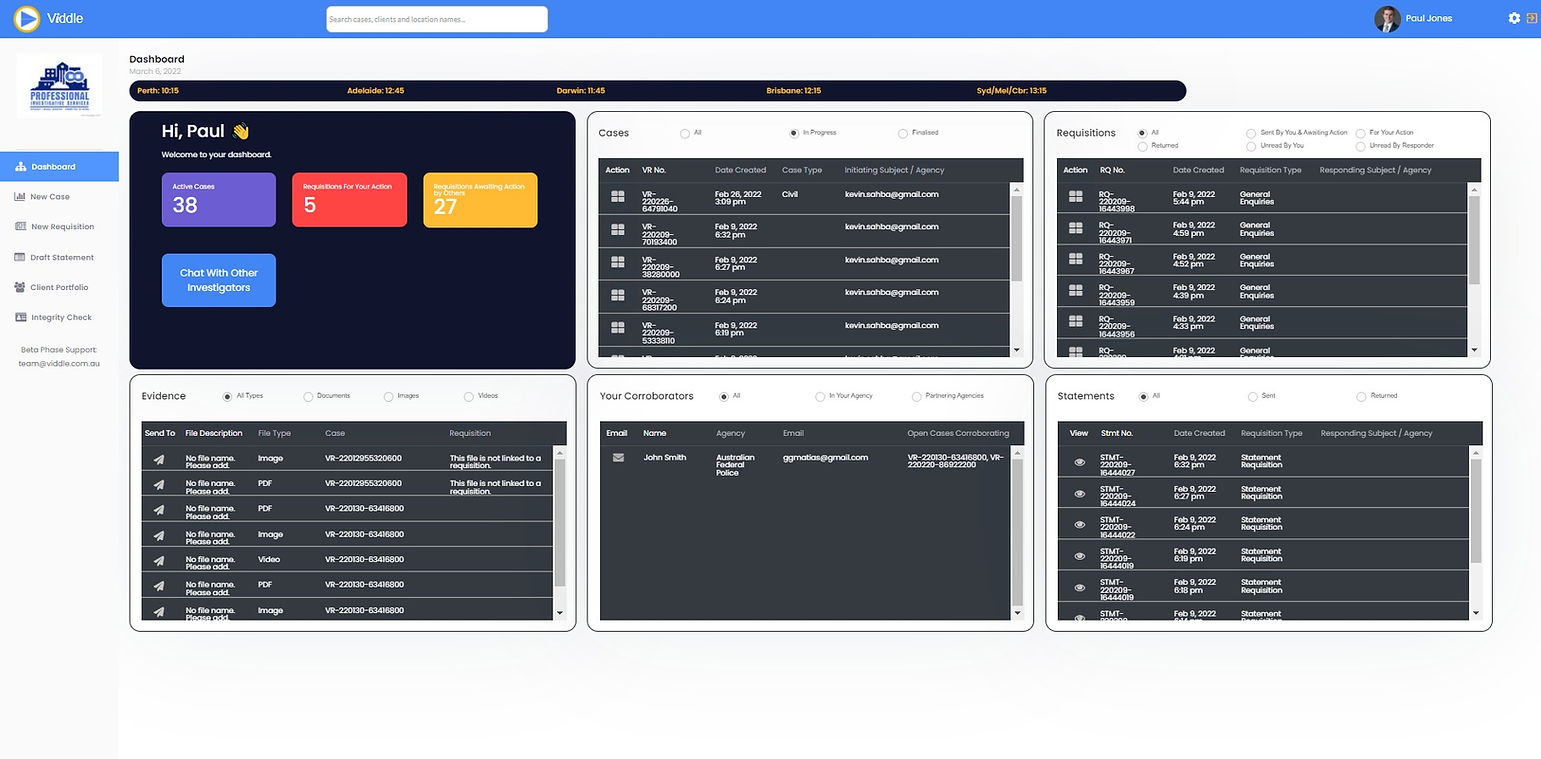Select the Documents evidence filter

[308, 397]
